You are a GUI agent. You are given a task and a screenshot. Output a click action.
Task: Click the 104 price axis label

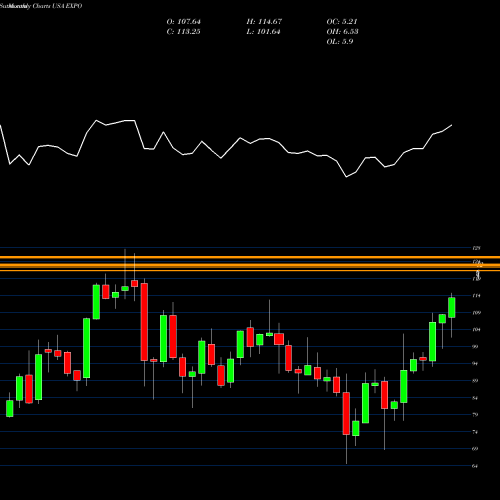pos(476,330)
